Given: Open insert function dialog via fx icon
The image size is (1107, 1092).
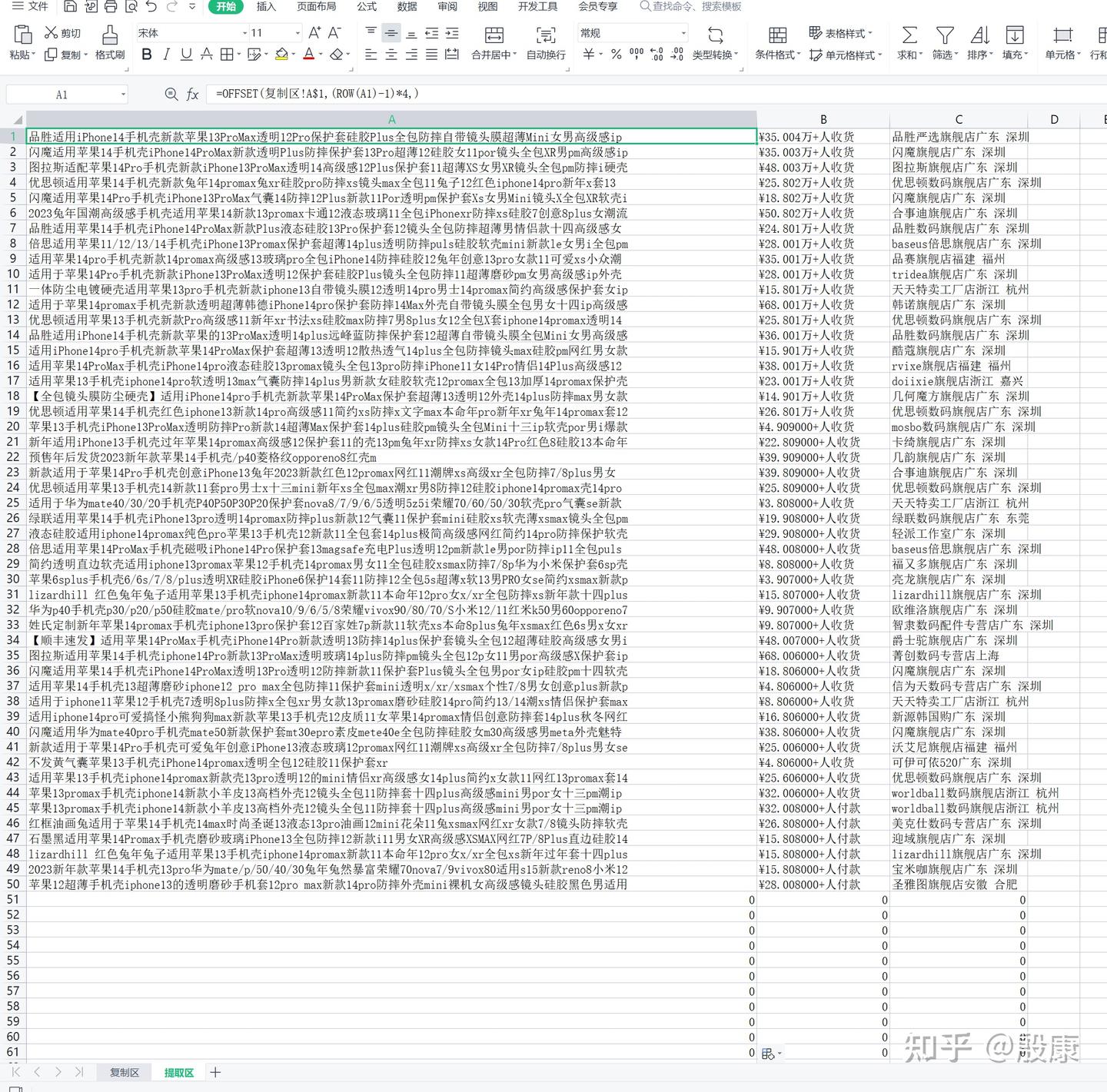Looking at the screenshot, I should (x=193, y=94).
